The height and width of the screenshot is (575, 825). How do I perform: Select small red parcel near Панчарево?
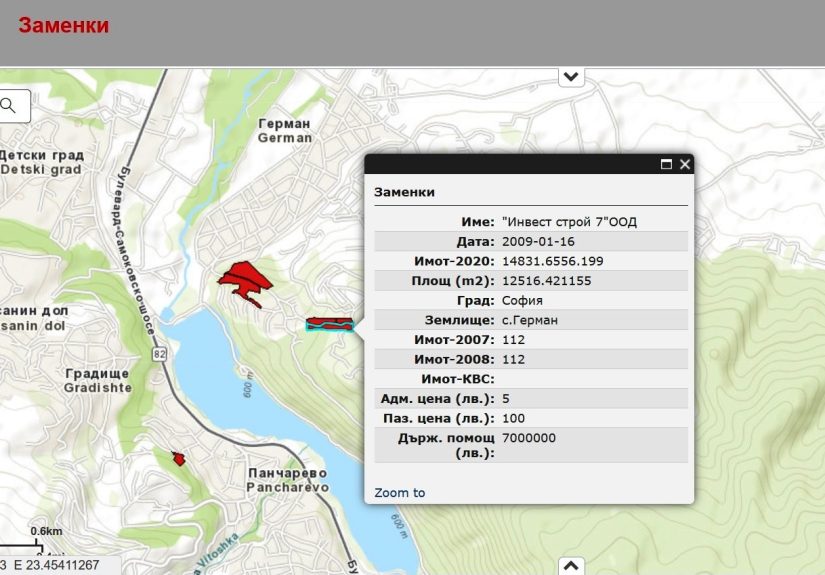[x=179, y=458]
